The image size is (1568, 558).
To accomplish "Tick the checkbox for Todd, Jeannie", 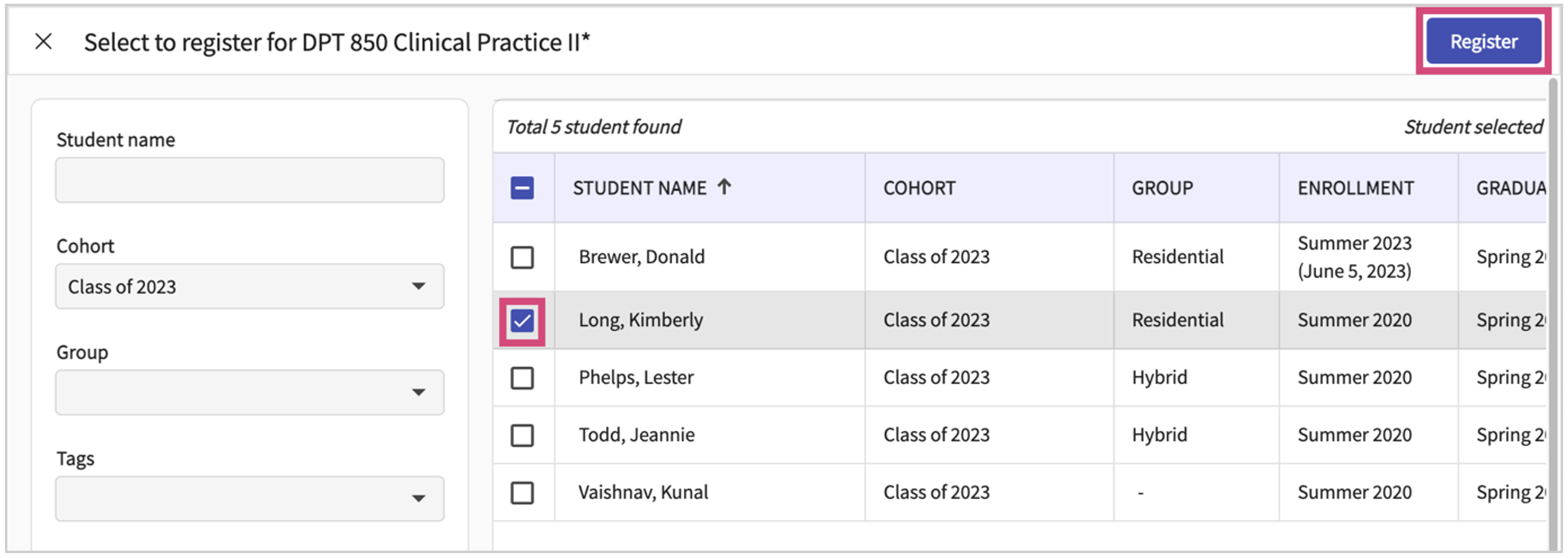I will click(x=522, y=435).
